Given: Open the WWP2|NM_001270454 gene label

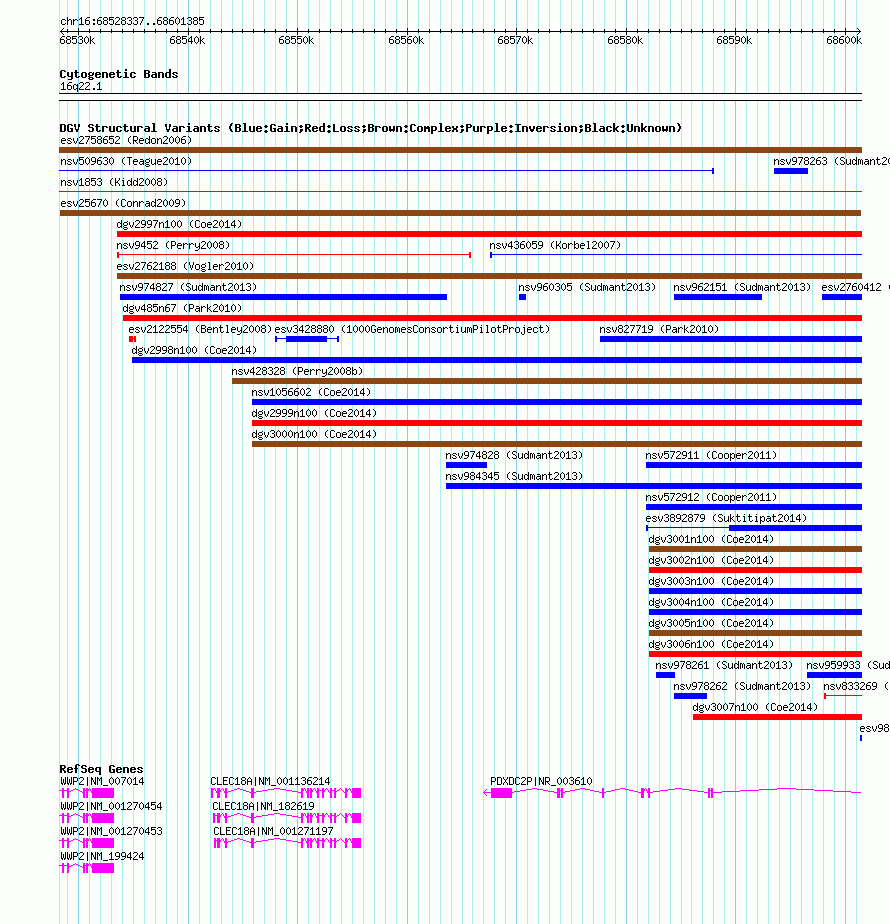Looking at the screenshot, I should [x=111, y=806].
